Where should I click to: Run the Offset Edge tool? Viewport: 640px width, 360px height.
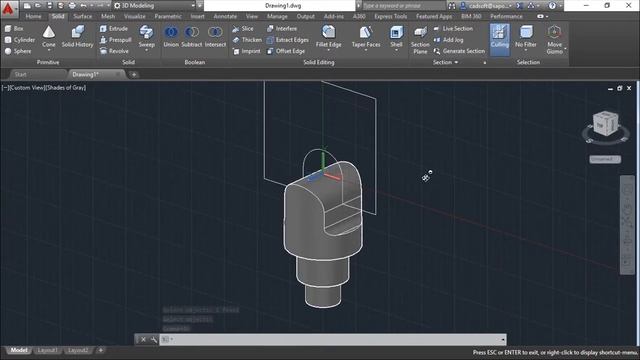tap(286, 51)
